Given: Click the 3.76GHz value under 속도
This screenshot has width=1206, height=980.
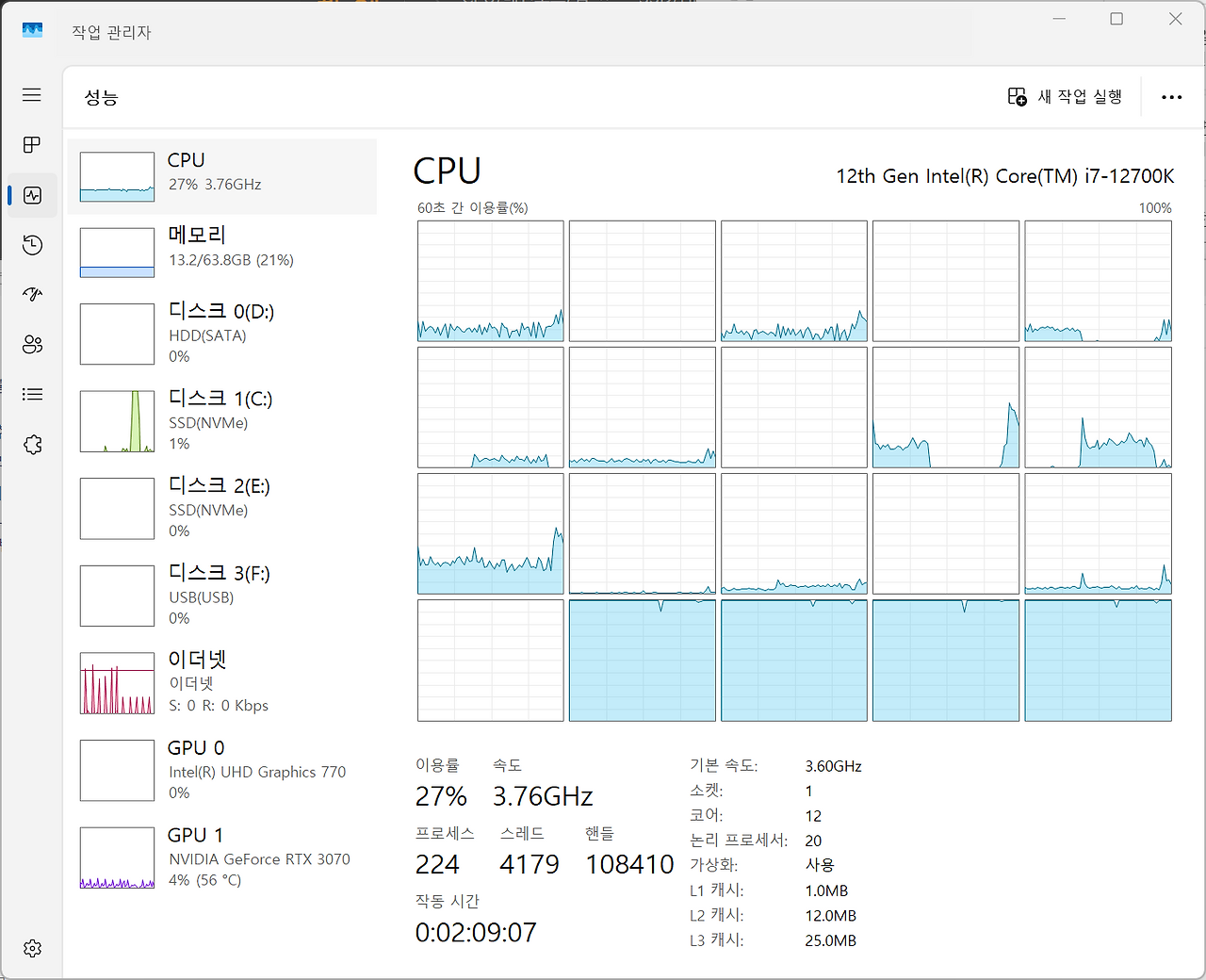Looking at the screenshot, I should 543,796.
